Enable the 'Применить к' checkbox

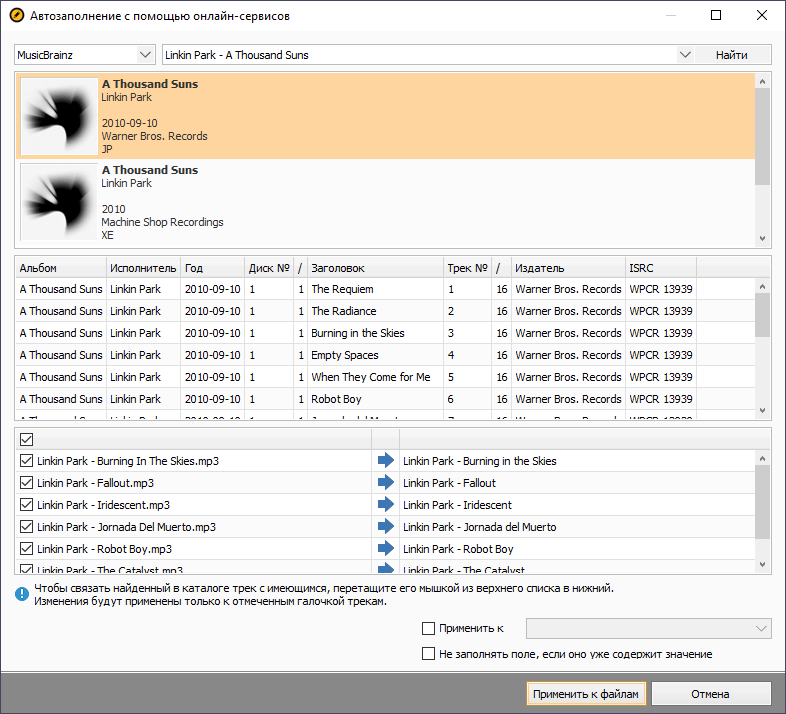429,628
